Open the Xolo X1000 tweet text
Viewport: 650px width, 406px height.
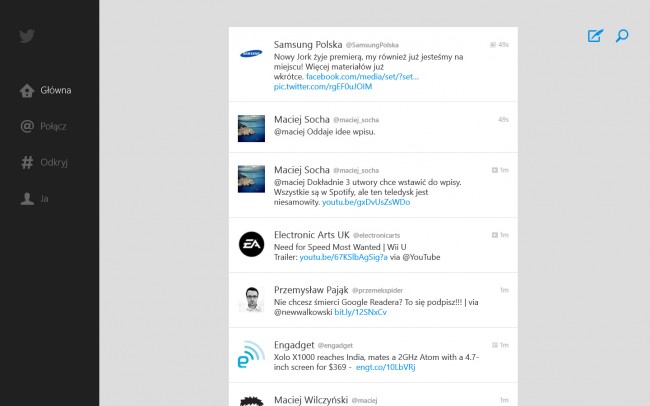coord(376,362)
